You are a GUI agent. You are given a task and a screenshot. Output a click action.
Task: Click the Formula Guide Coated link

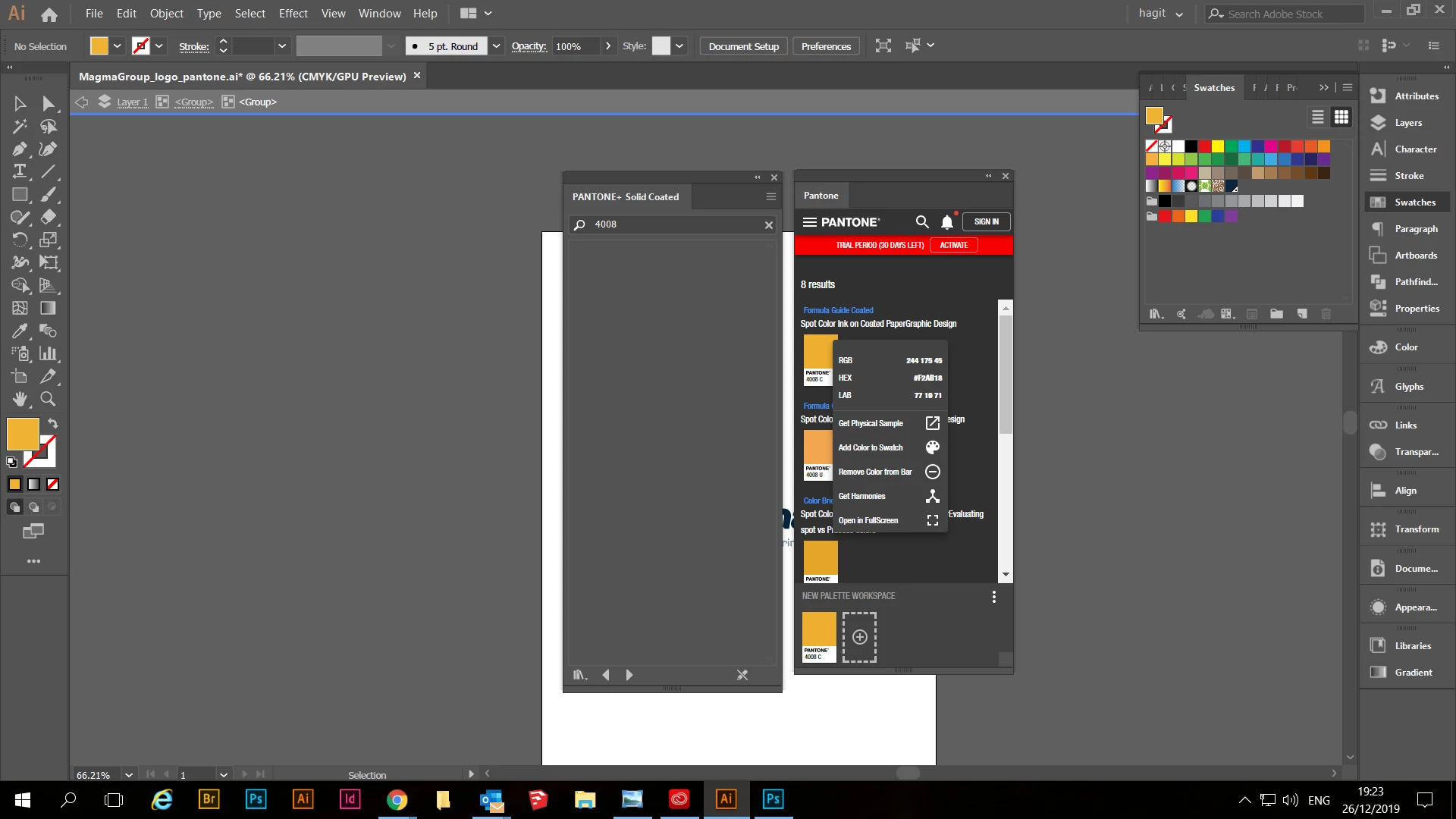coord(838,310)
